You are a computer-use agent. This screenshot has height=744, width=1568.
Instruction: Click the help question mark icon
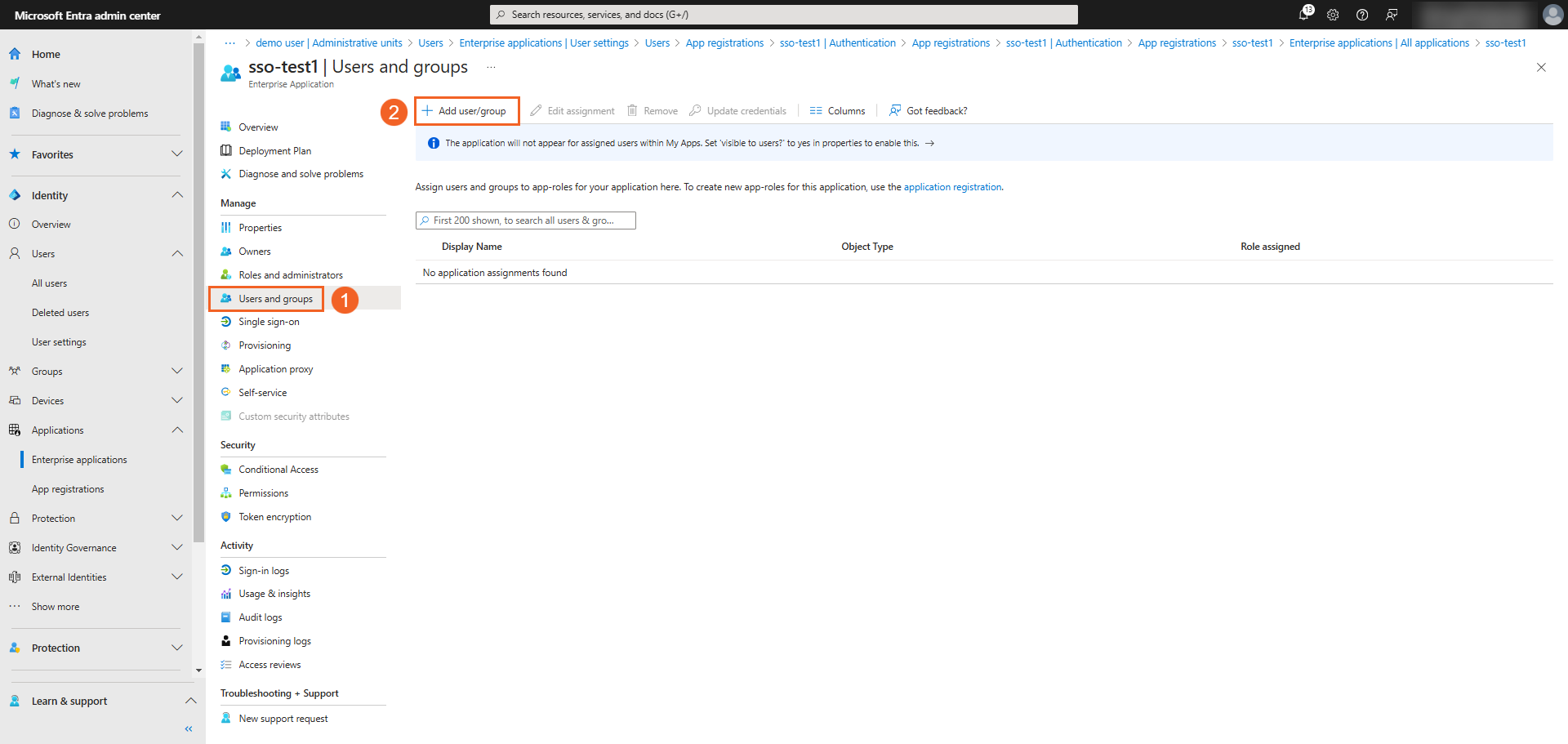click(x=1362, y=15)
